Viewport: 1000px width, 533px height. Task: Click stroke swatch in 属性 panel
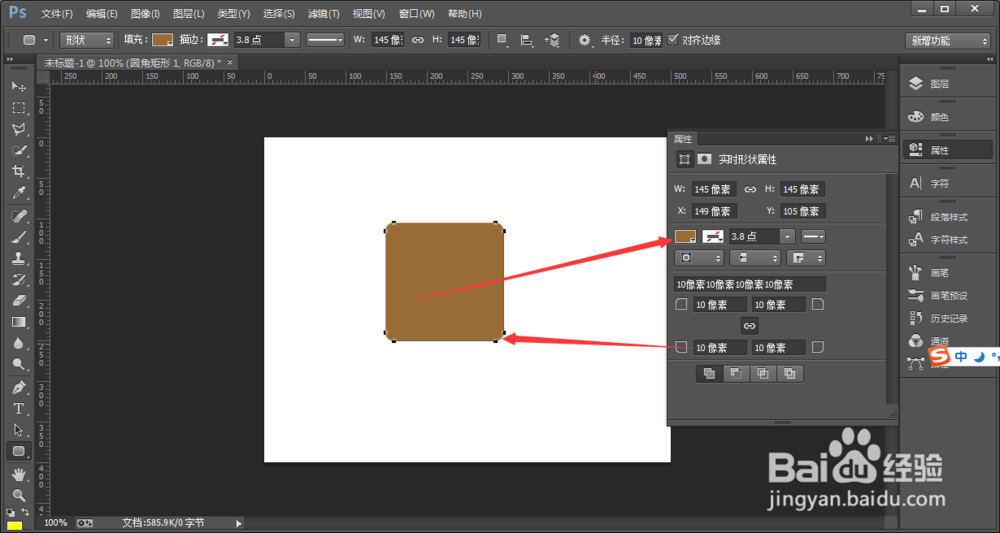(713, 237)
